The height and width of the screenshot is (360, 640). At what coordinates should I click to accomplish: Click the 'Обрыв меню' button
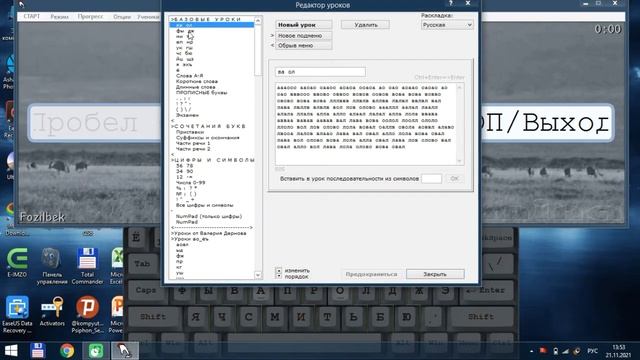[x=304, y=45]
